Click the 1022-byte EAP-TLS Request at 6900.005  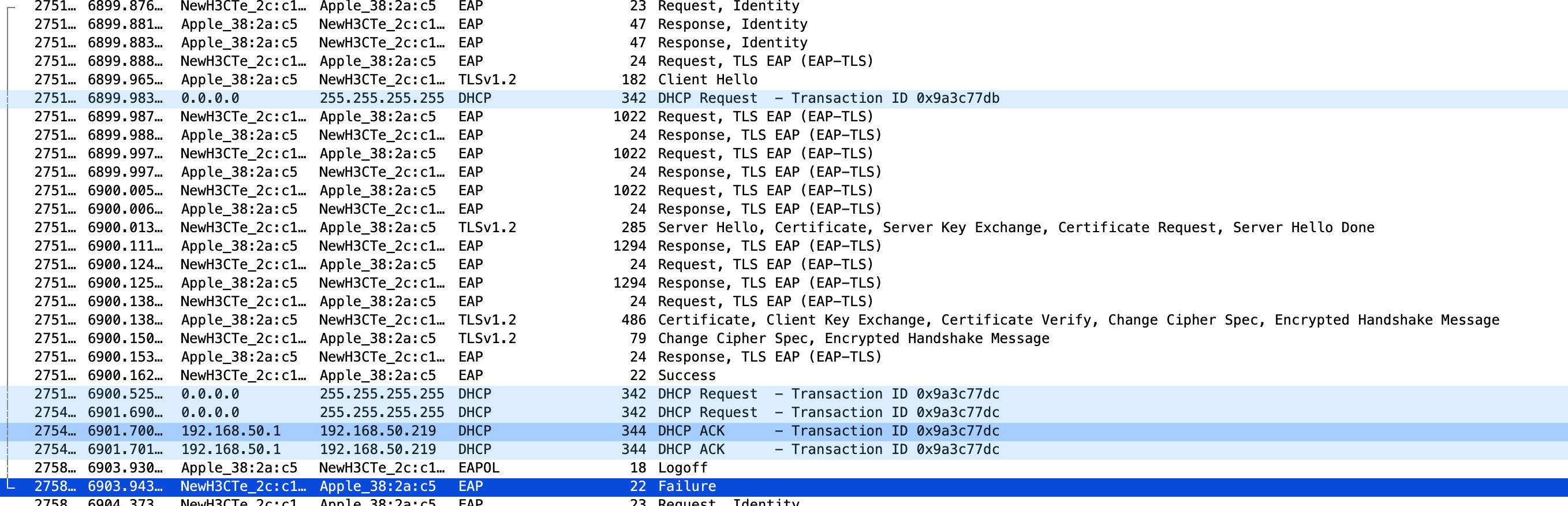pyautogui.click(x=765, y=191)
